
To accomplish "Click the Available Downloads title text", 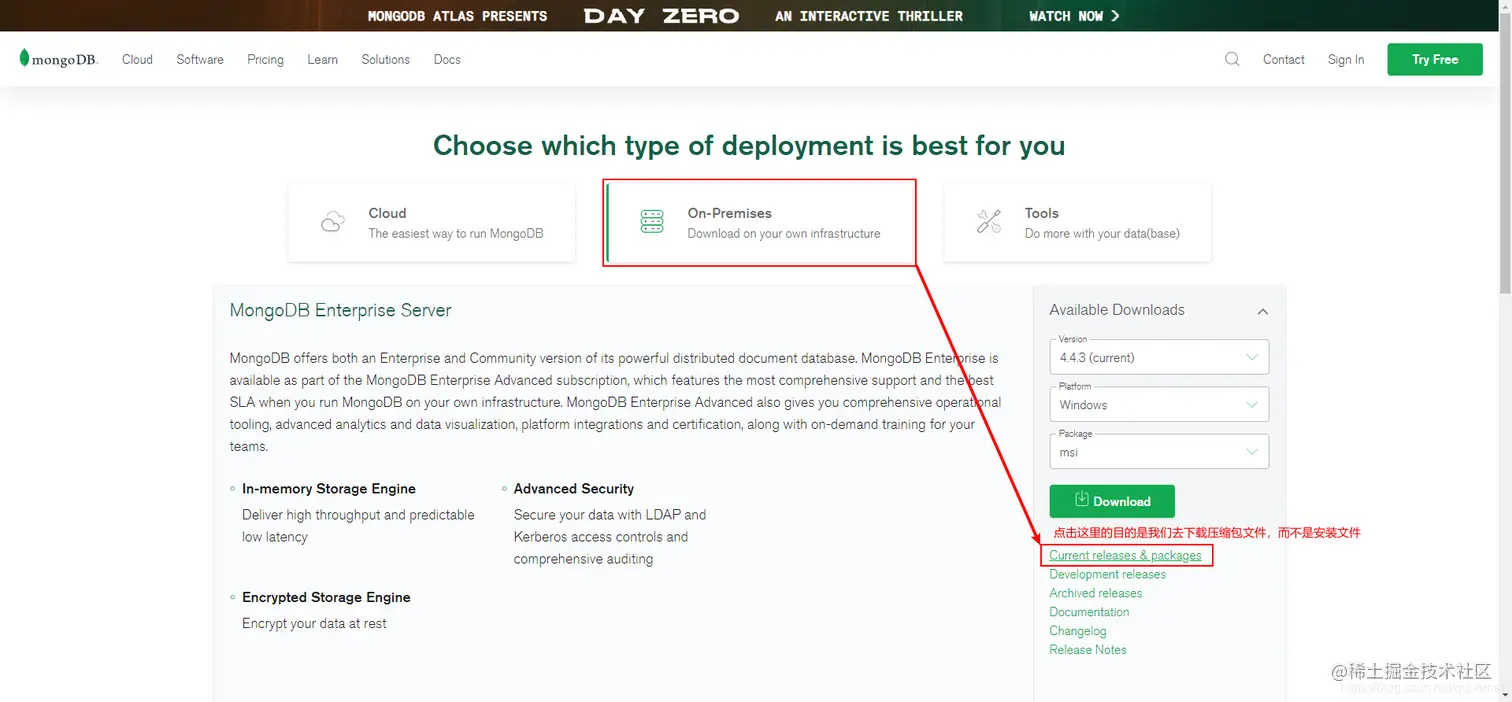I will point(1116,310).
